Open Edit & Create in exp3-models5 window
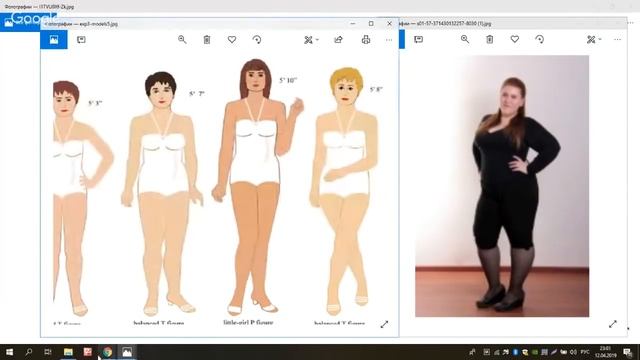Viewport: 640px width, 360px height. click(308, 40)
